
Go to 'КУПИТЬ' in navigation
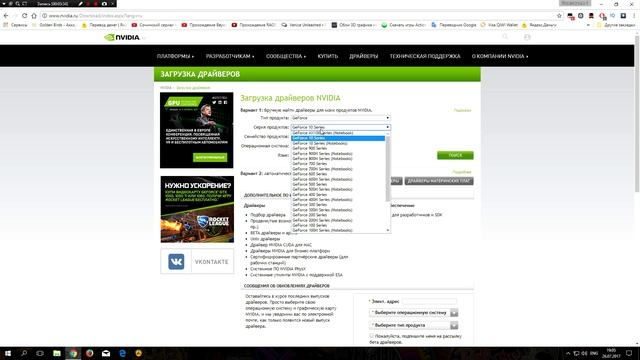328,56
